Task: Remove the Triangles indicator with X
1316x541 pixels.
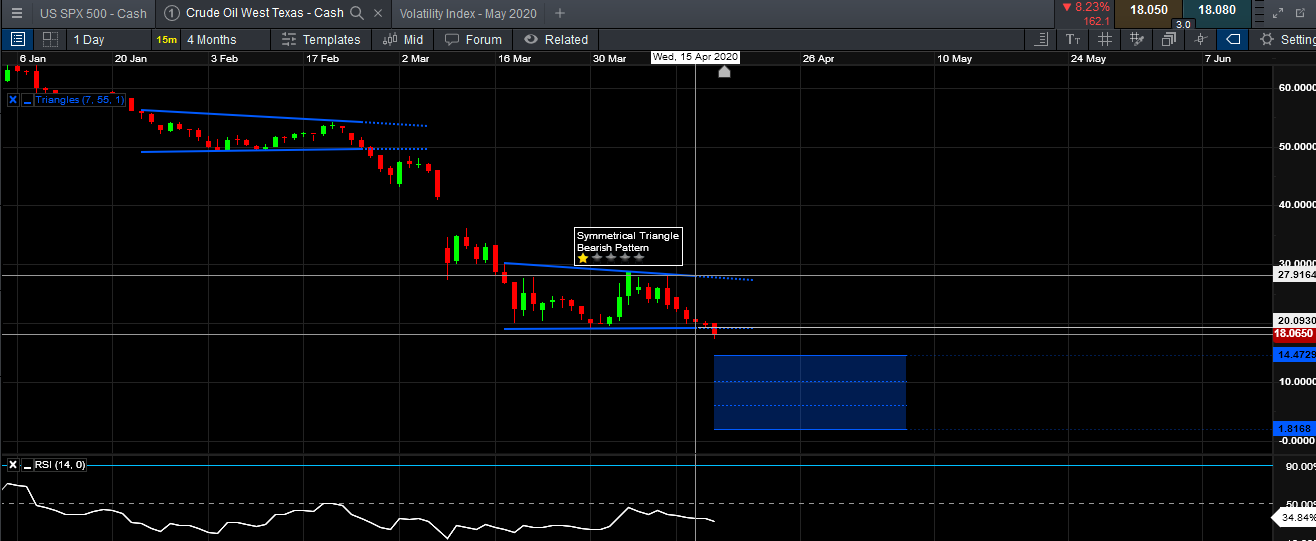Action: click(13, 100)
